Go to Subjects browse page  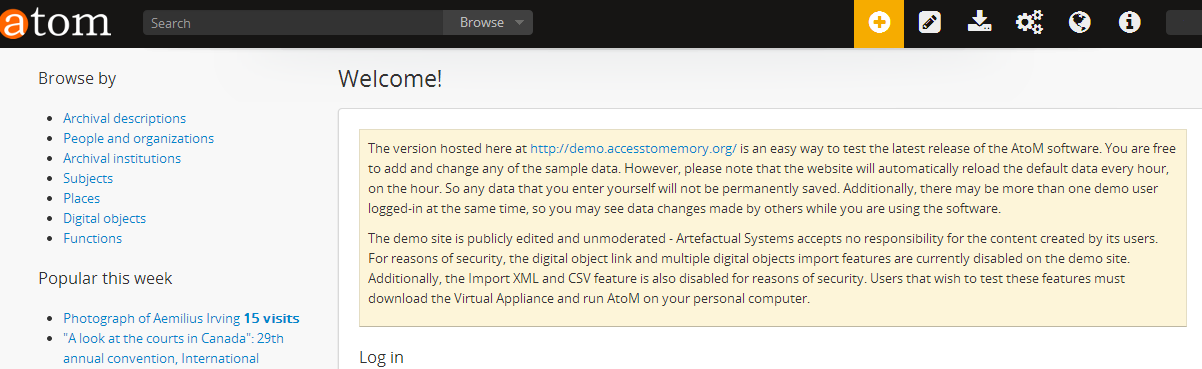pyautogui.click(x=88, y=178)
